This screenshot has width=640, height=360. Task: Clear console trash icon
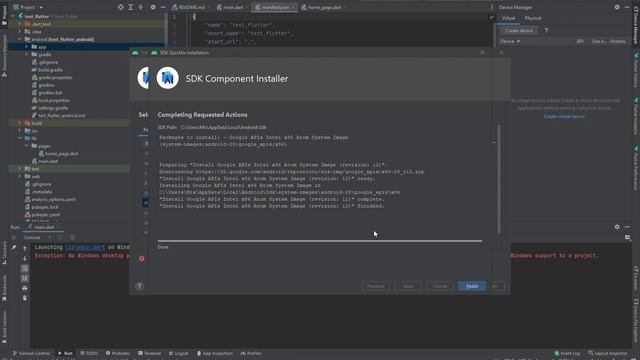coord(24,298)
